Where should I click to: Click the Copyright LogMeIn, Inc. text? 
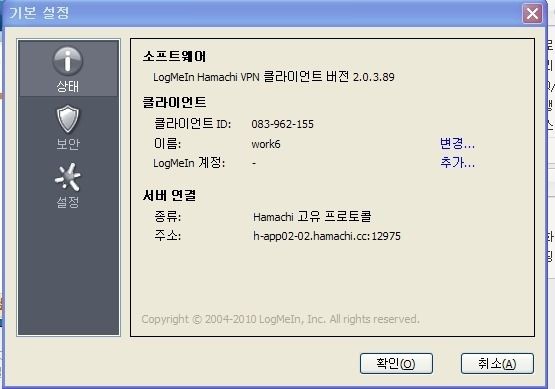coord(280,319)
